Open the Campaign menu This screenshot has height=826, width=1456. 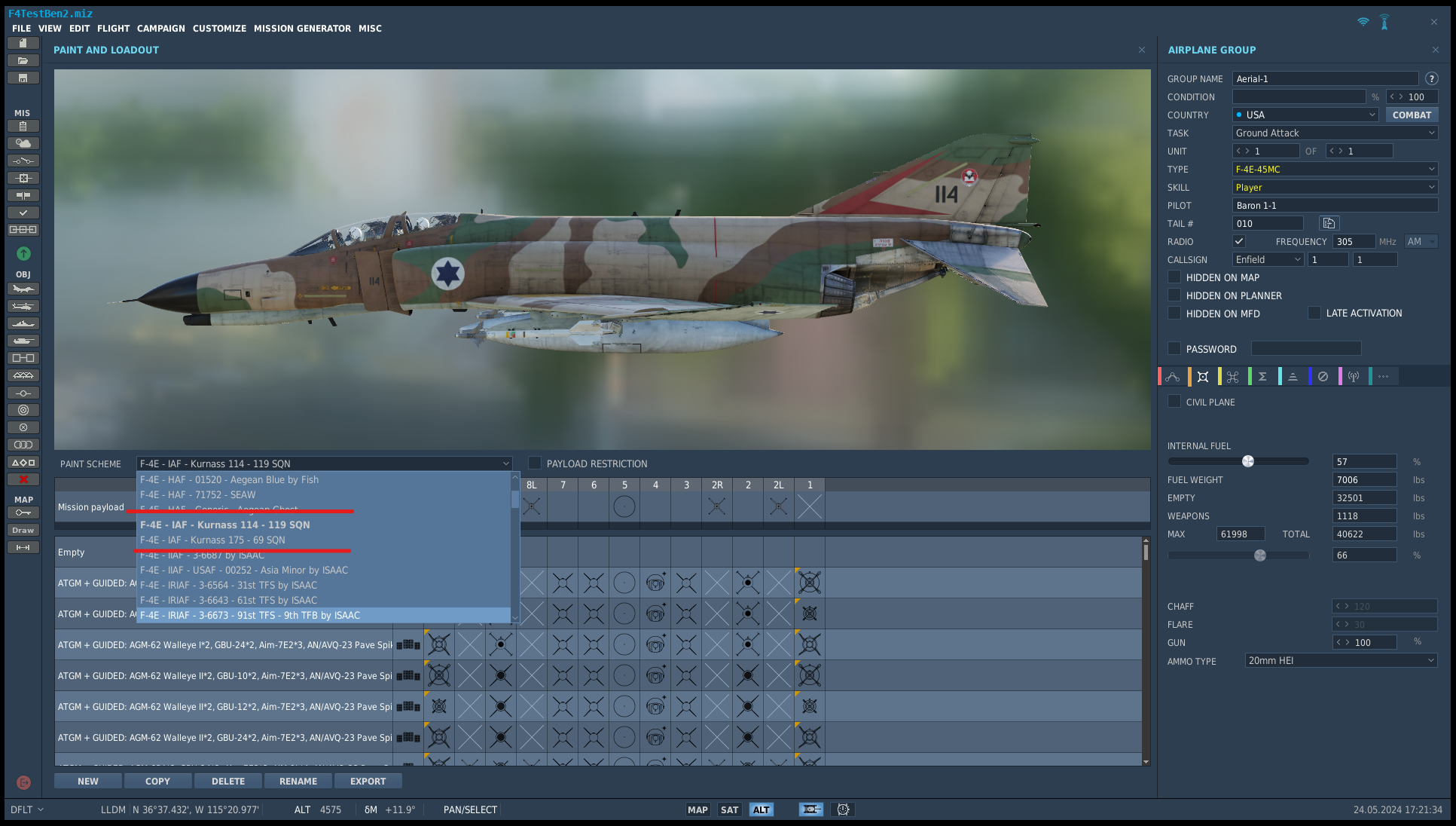(x=160, y=29)
